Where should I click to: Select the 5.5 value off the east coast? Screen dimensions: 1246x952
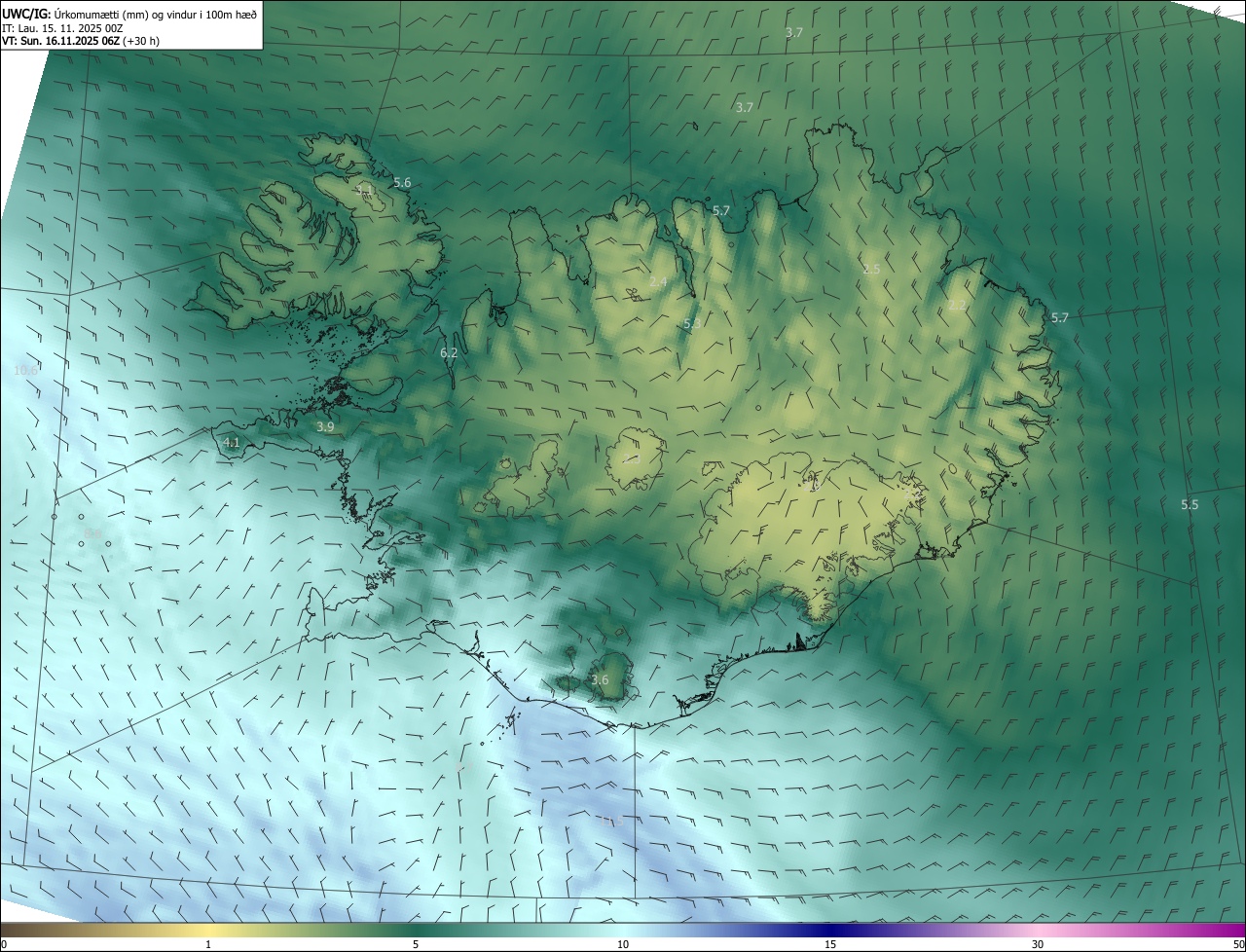tap(1190, 504)
